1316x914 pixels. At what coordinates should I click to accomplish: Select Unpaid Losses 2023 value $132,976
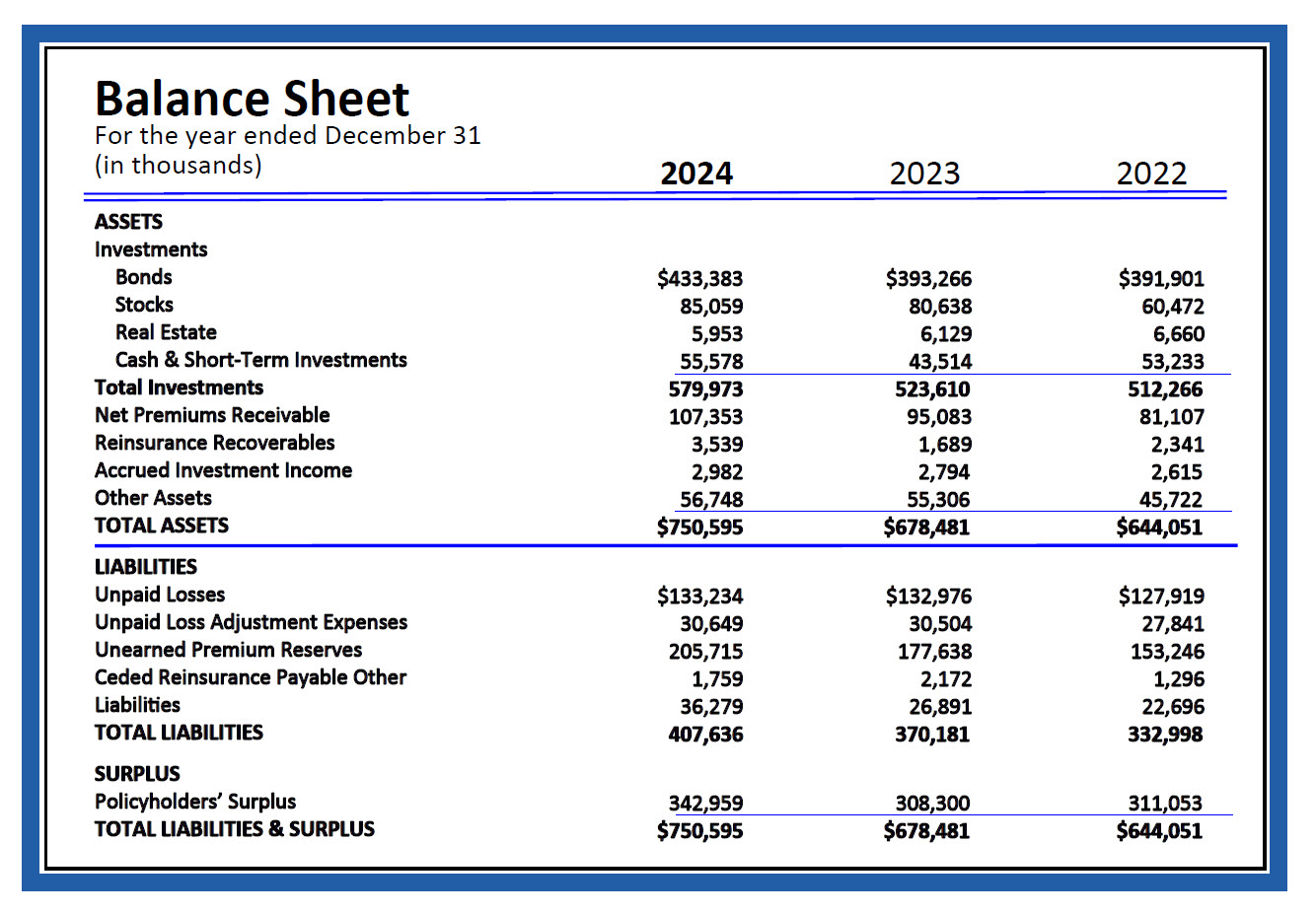[x=928, y=597]
